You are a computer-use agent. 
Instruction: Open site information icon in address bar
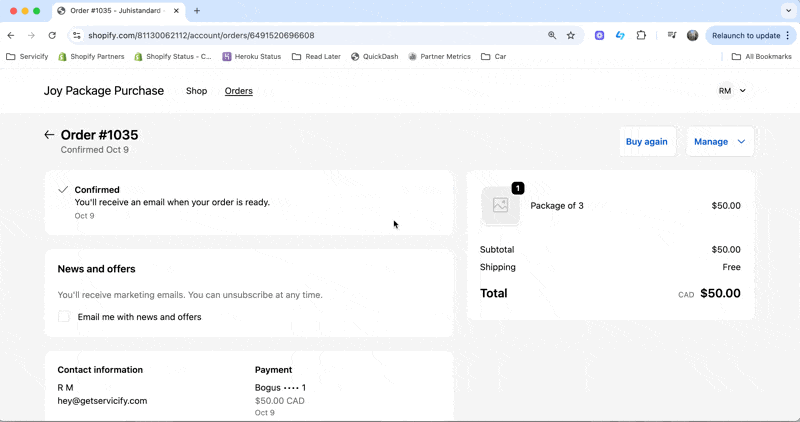tap(77, 35)
